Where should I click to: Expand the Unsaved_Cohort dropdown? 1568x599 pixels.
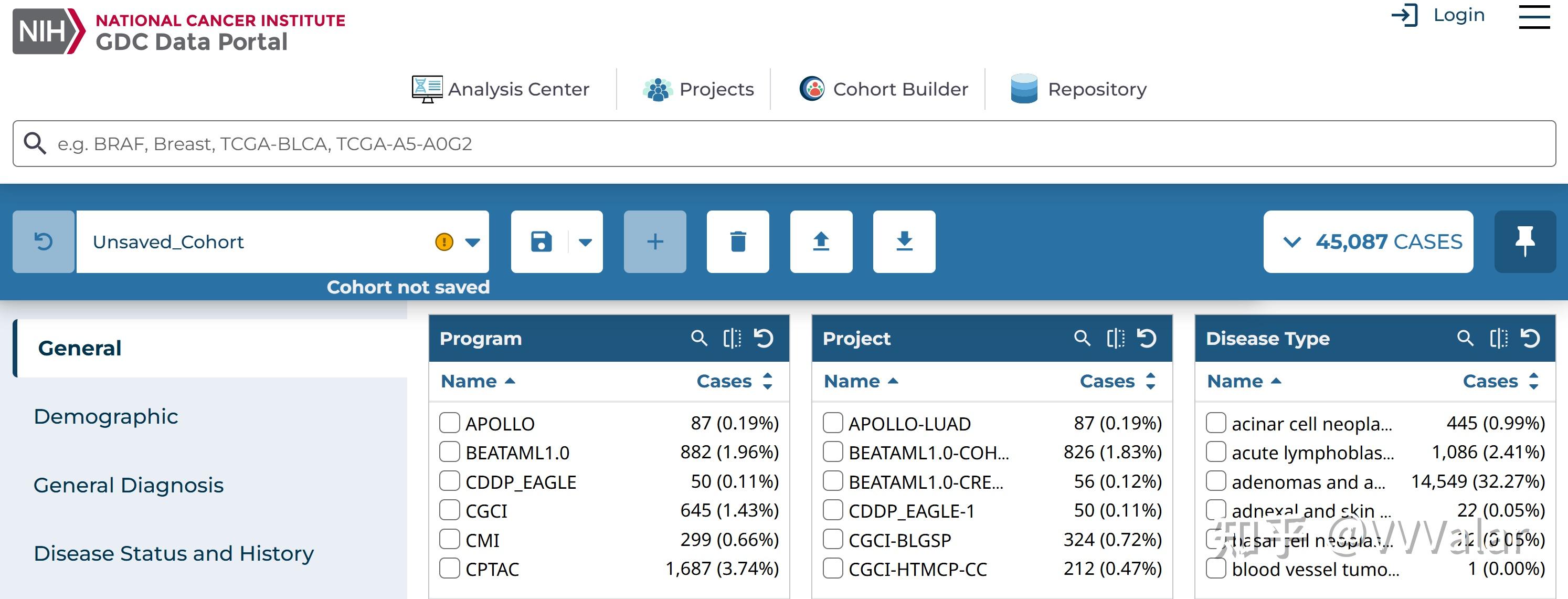pyautogui.click(x=472, y=243)
